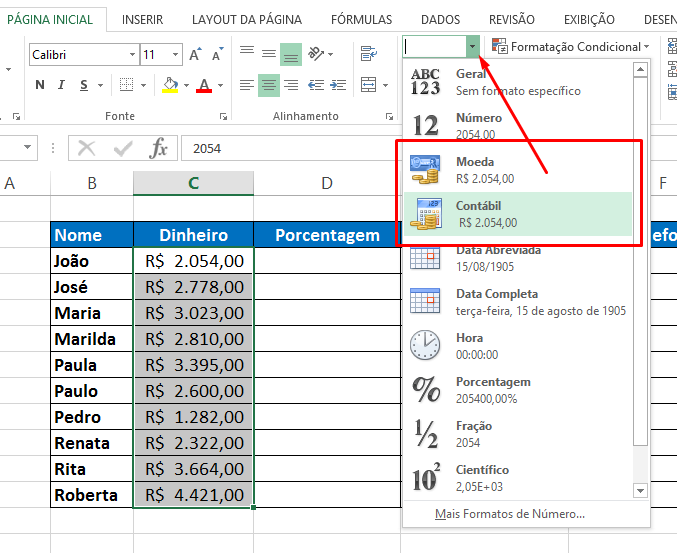Click the merge and center icon
Screen dimensions: 677x553
point(368,85)
